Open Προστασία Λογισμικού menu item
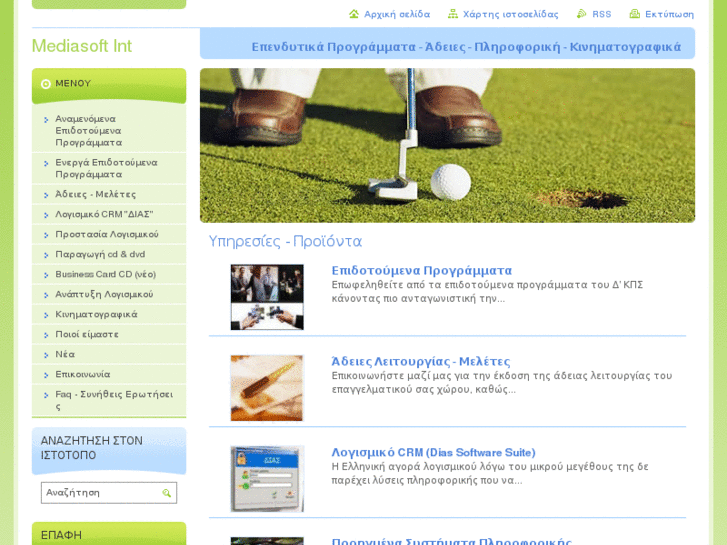727x545 pixels. 109,234
